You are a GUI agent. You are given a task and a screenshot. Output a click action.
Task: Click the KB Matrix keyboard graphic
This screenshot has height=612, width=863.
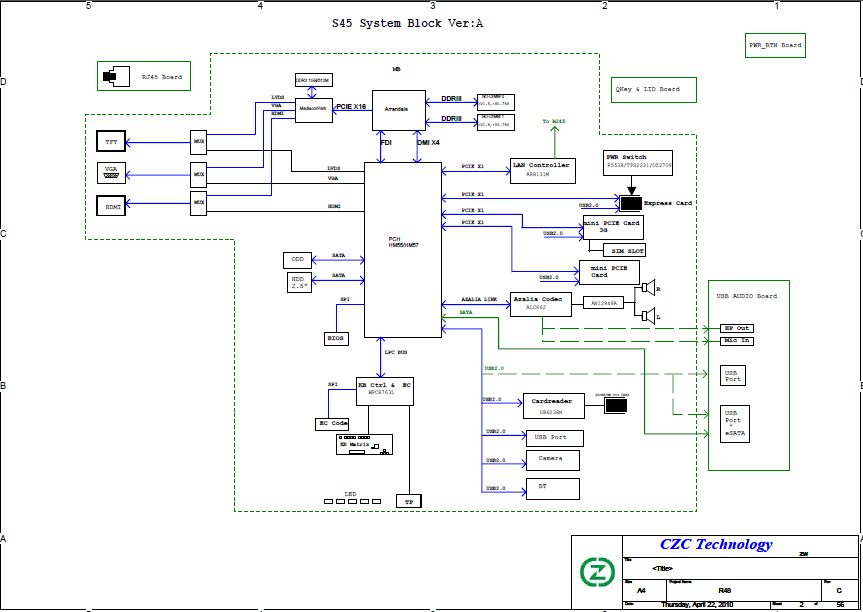pos(364,444)
